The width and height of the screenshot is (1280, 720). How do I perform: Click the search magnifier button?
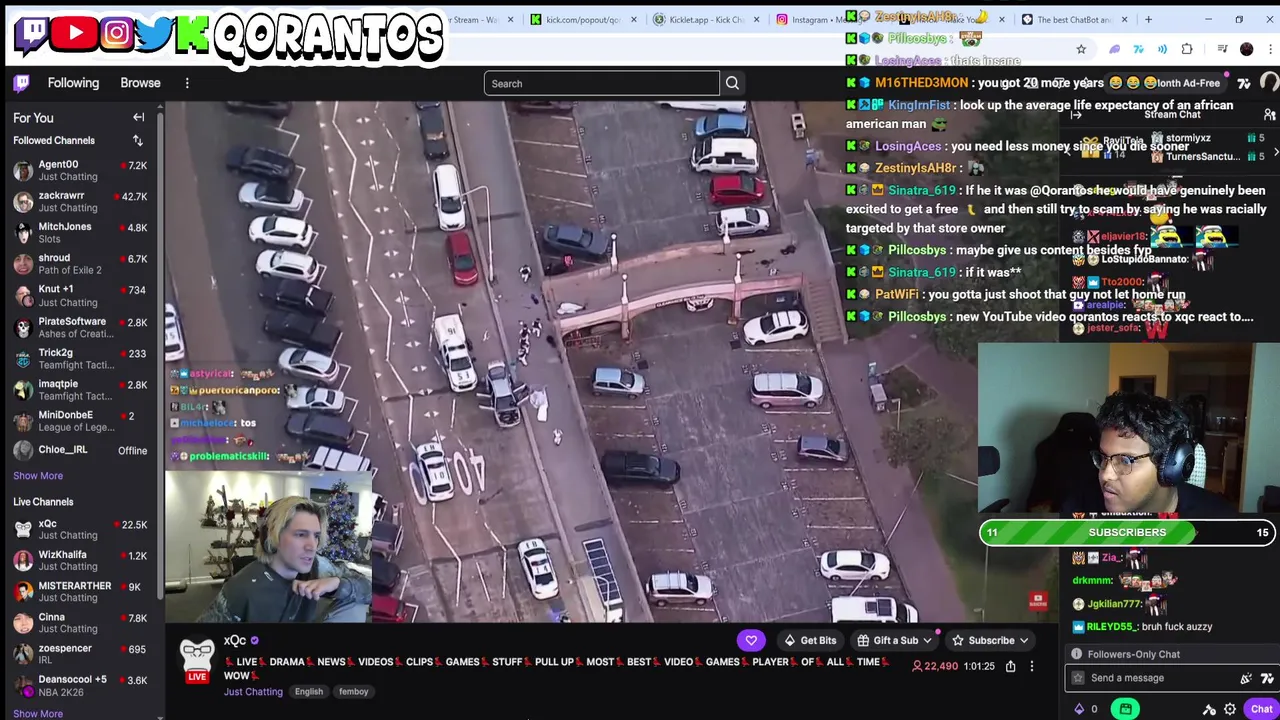coord(732,83)
